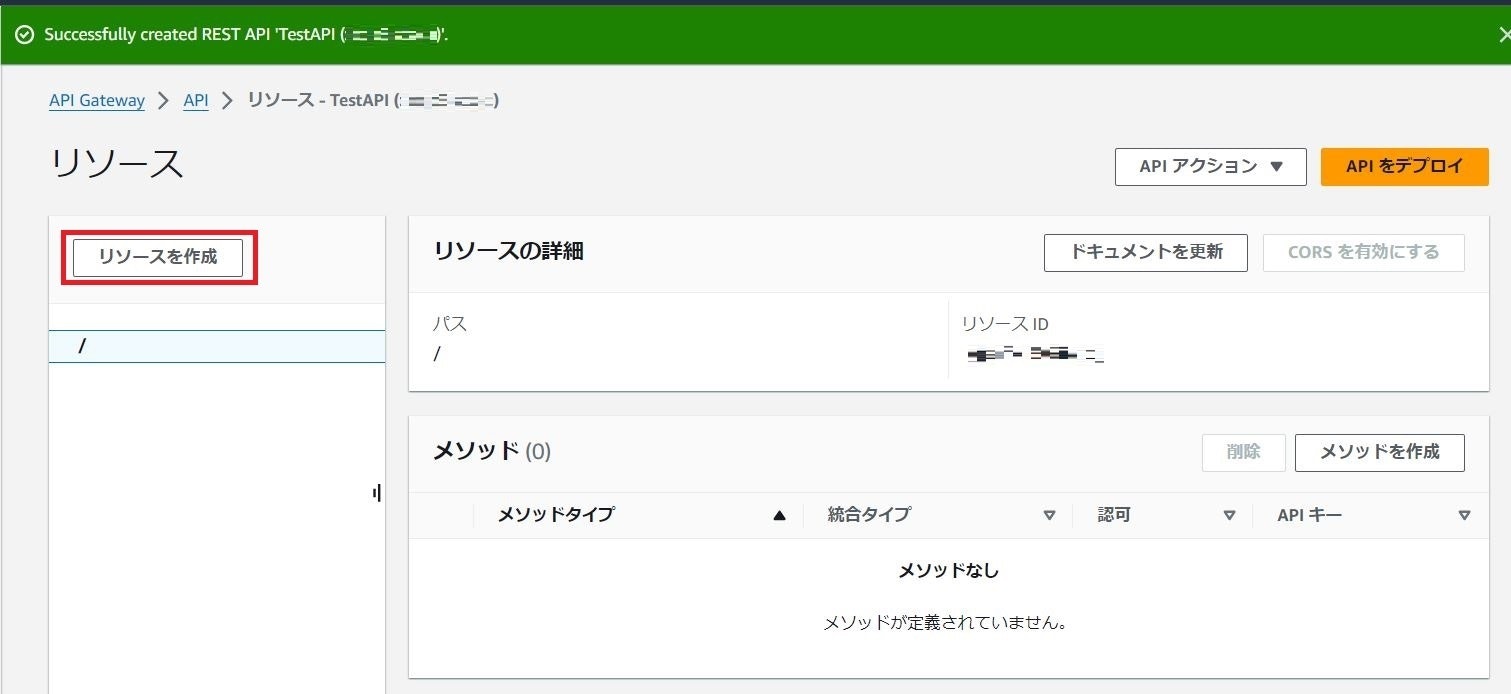Click the ドキュメントを更新 button
Viewport: 1511px width, 694px height.
tap(1146, 253)
